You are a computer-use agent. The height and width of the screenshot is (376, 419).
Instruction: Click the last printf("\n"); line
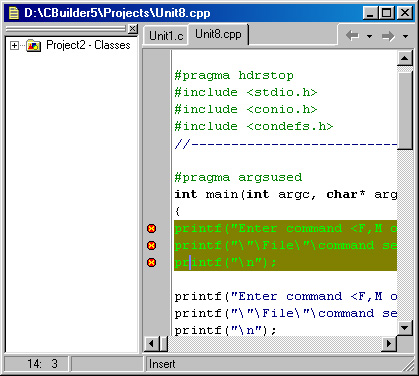(x=225, y=330)
